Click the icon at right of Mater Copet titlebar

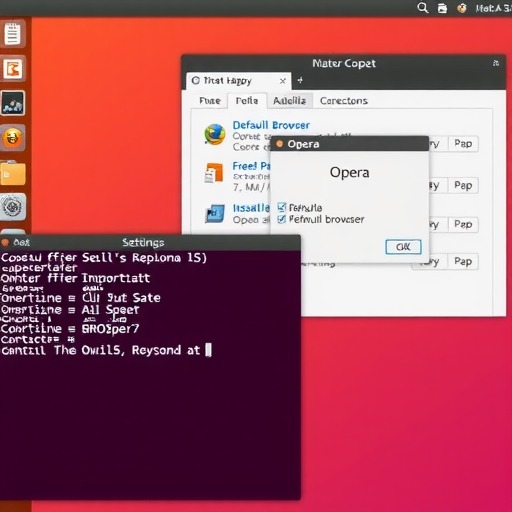point(496,63)
